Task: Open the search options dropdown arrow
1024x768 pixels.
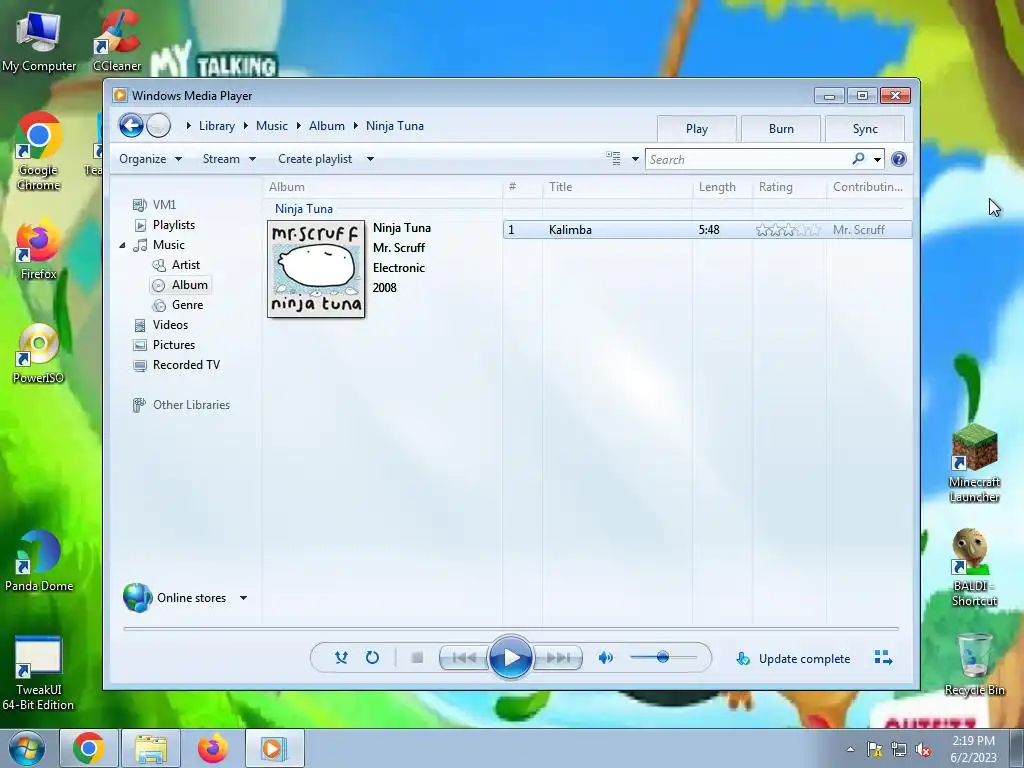Action: point(877,159)
